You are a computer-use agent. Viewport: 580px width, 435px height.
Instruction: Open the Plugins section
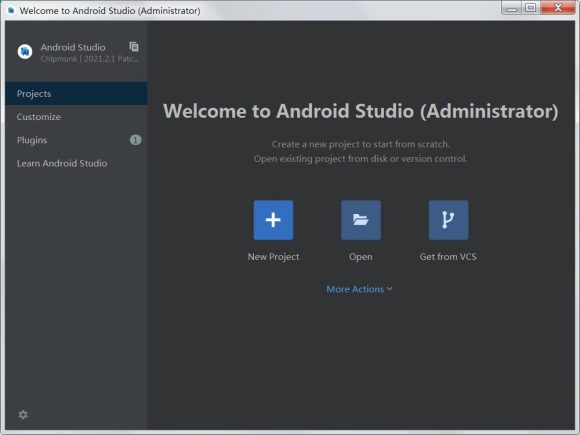76,140
